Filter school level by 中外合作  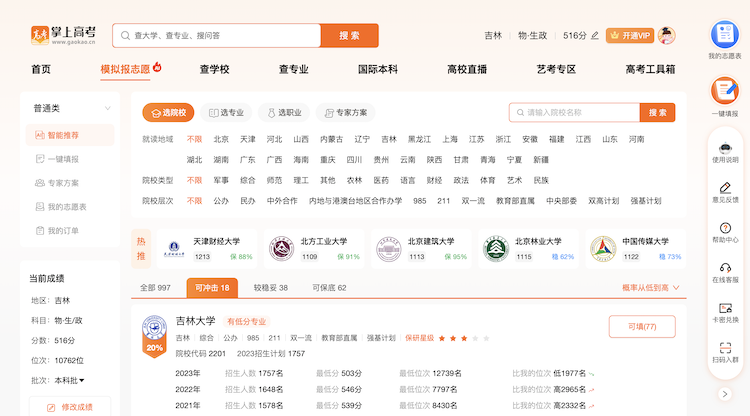(282, 201)
